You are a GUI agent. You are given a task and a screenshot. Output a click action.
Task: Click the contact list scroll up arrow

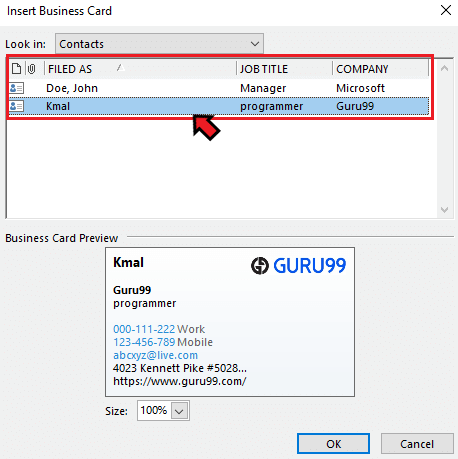(x=444, y=69)
